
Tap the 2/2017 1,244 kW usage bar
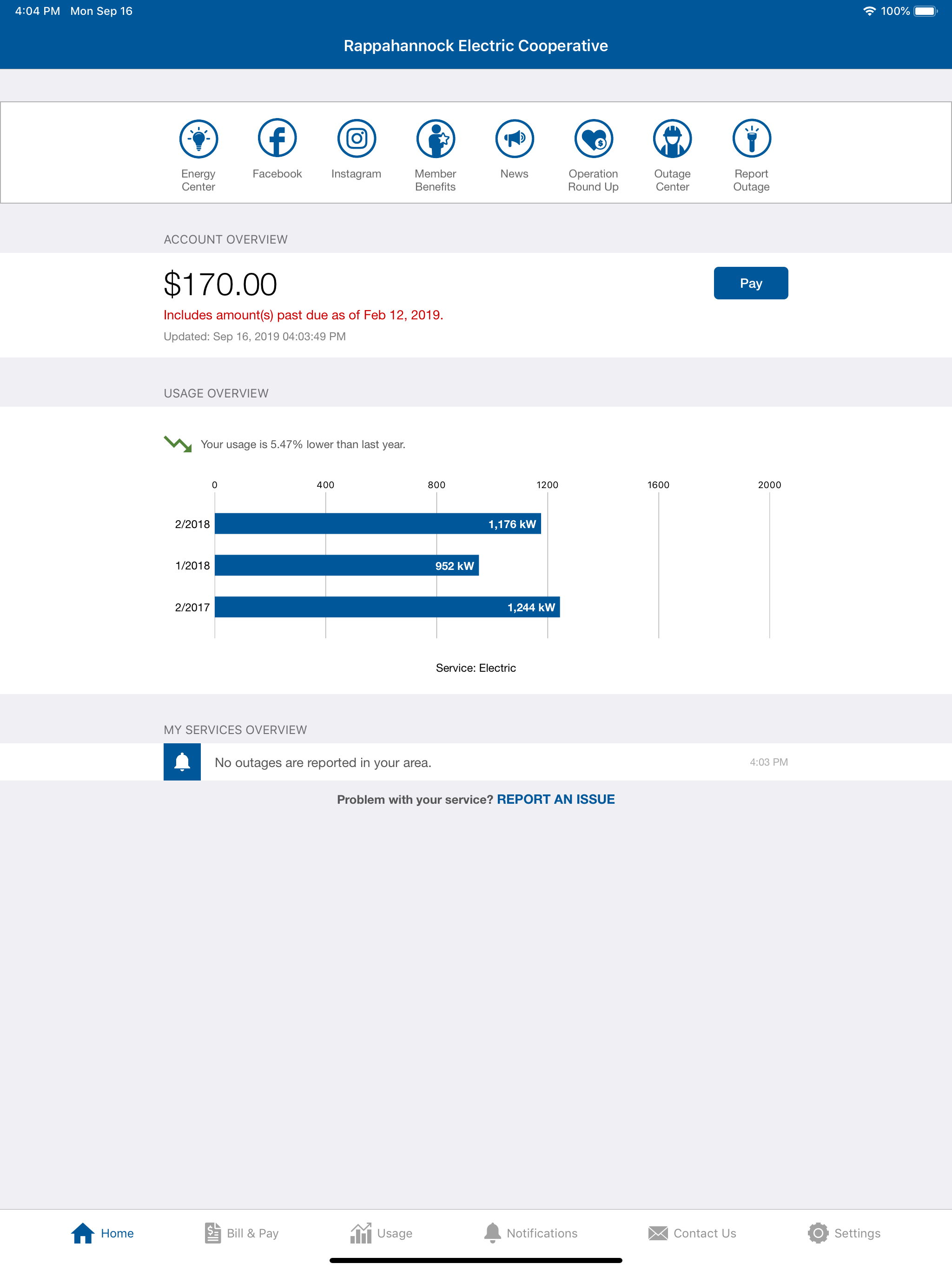[x=386, y=607]
